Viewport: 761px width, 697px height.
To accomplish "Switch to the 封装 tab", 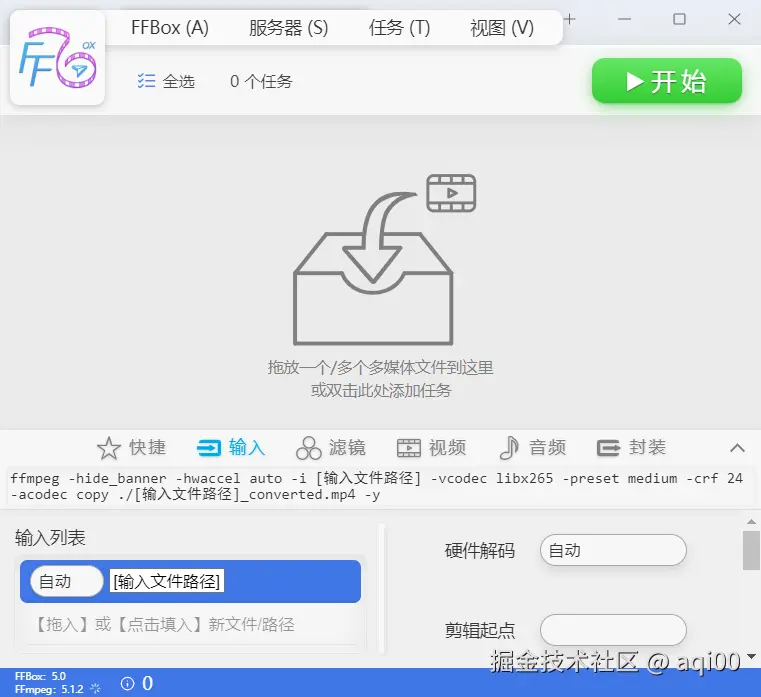I will [631, 448].
